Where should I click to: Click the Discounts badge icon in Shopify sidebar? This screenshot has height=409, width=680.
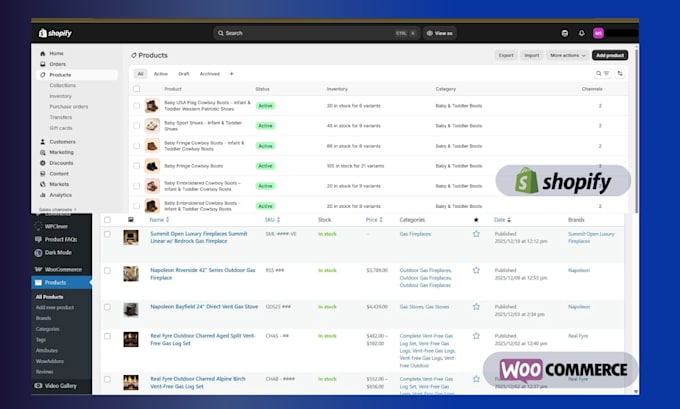click(42, 163)
